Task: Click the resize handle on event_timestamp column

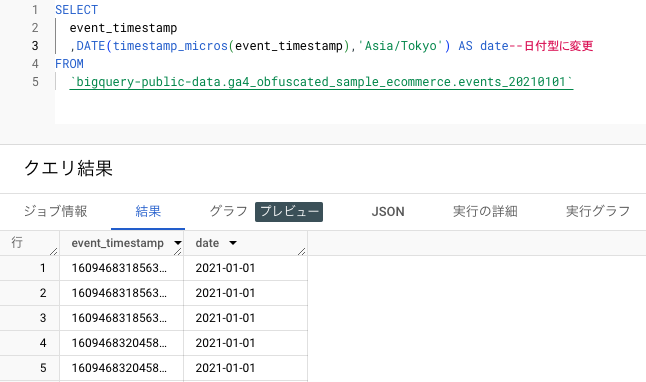Action: coord(178,251)
